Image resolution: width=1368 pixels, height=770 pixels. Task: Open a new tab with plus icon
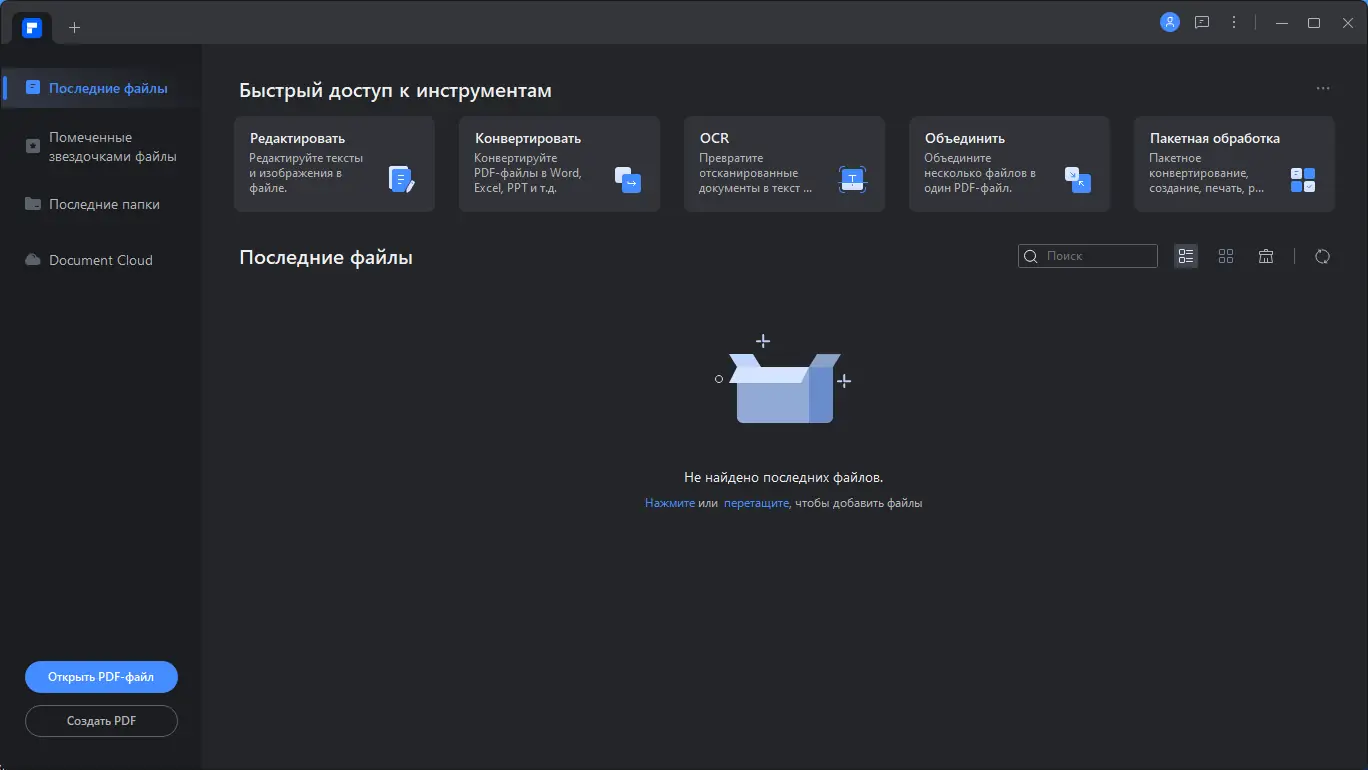(x=74, y=27)
